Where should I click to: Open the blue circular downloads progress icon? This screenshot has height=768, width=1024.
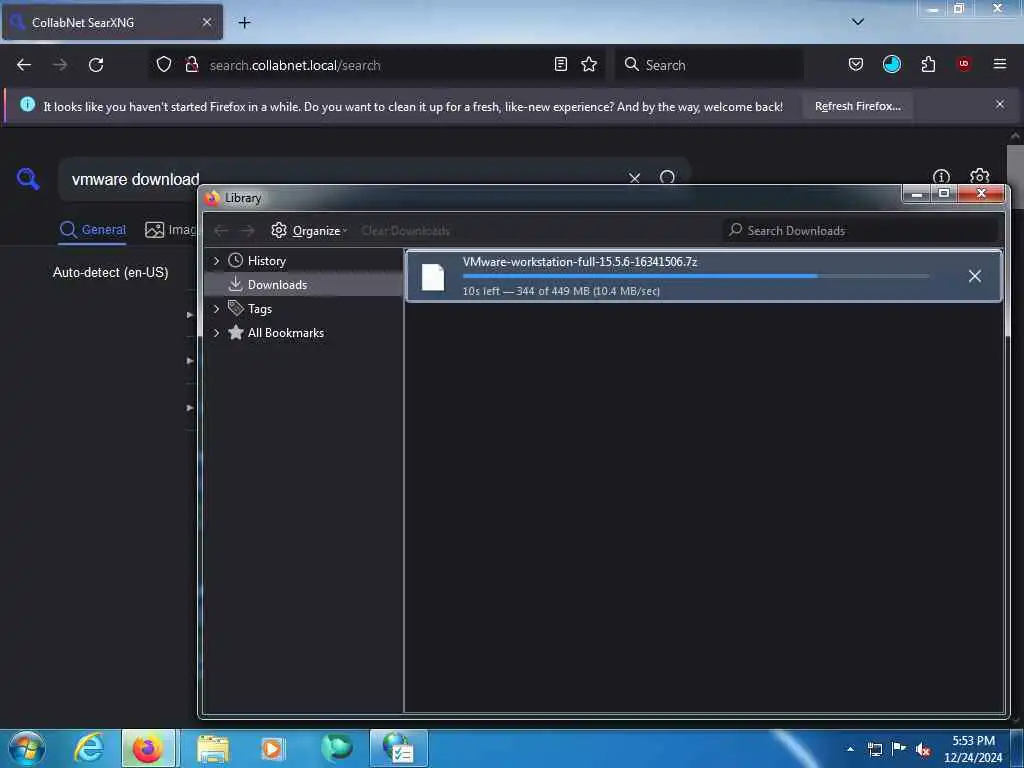point(891,64)
